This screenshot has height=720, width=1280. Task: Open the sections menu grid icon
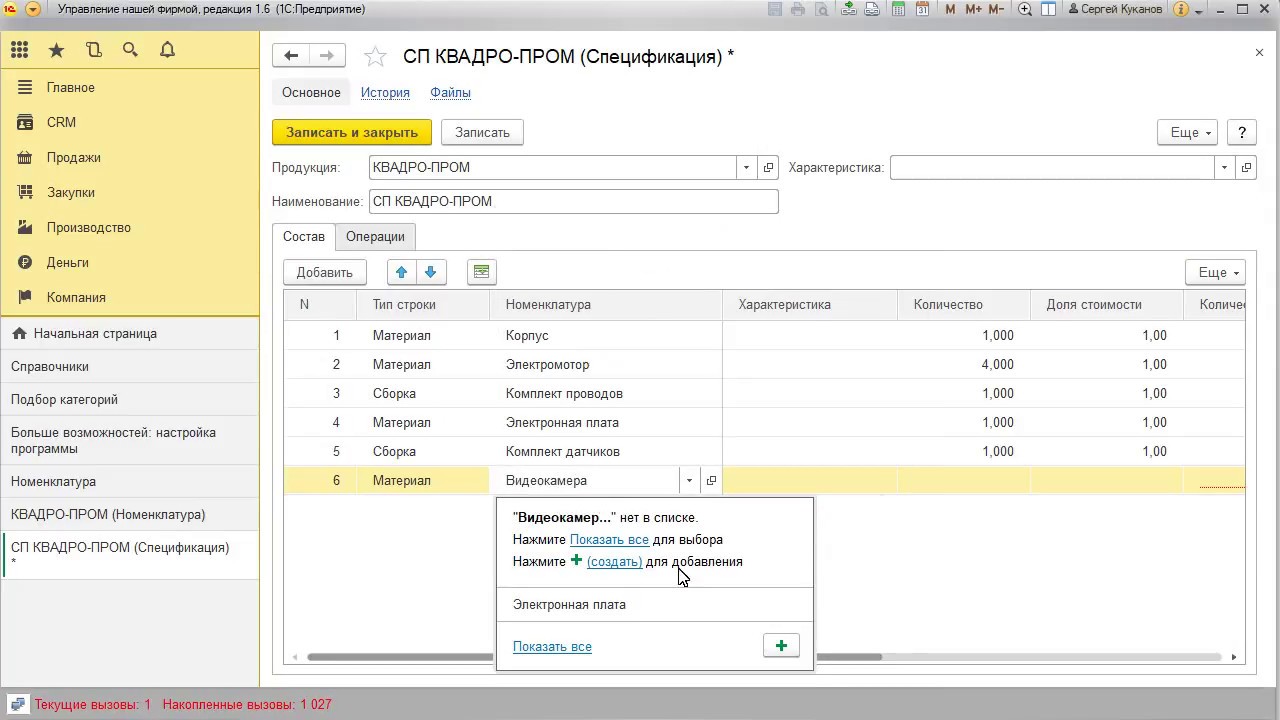(20, 50)
